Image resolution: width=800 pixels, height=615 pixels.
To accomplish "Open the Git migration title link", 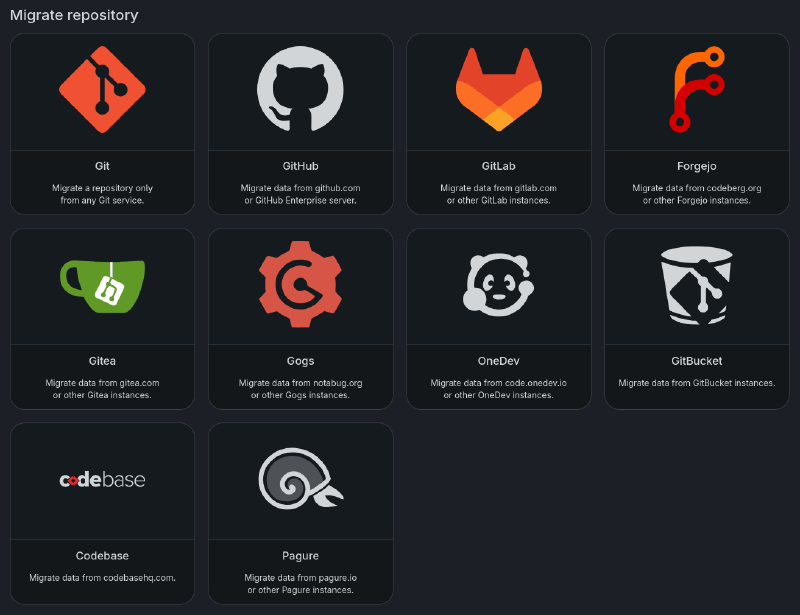I will coord(102,166).
